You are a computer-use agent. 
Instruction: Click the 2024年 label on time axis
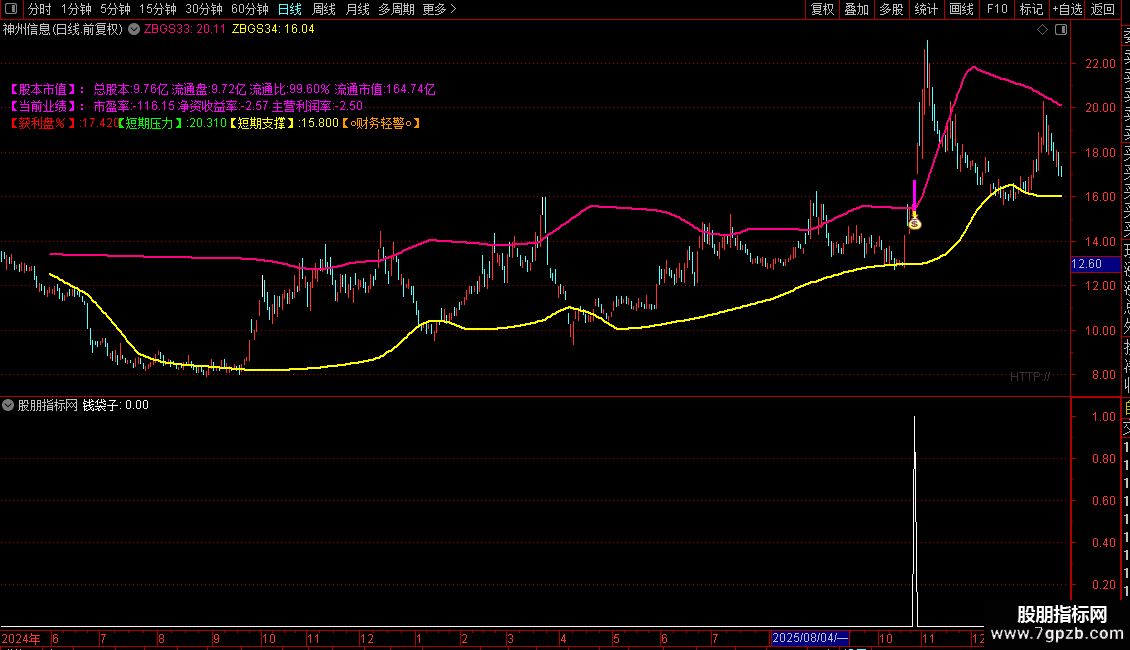[21, 638]
